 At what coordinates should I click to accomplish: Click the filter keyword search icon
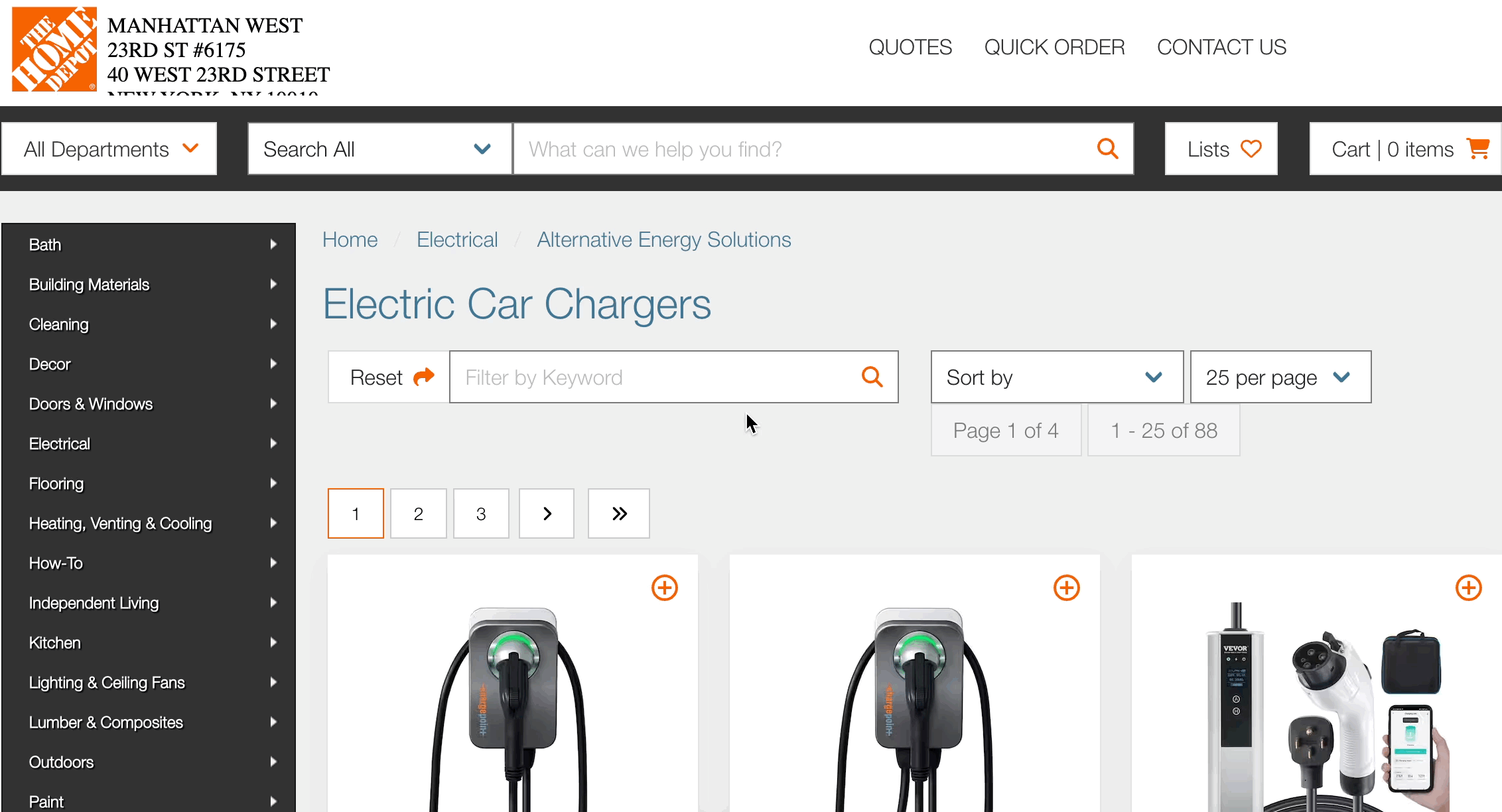pos(871,377)
